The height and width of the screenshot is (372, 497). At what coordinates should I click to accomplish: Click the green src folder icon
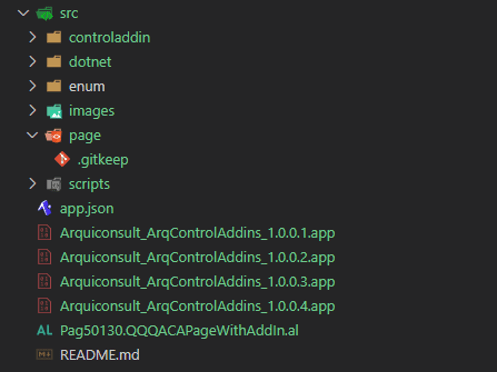45,14
